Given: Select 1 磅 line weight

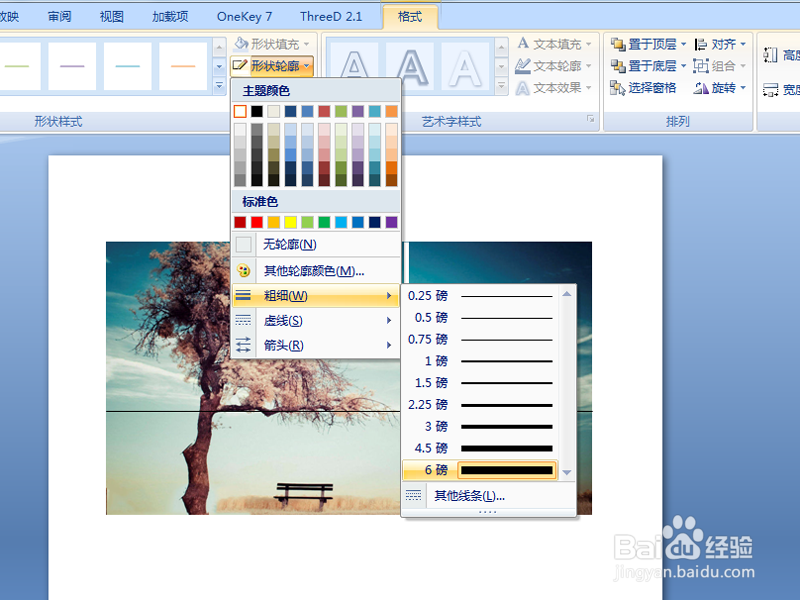Looking at the screenshot, I should click(481, 361).
